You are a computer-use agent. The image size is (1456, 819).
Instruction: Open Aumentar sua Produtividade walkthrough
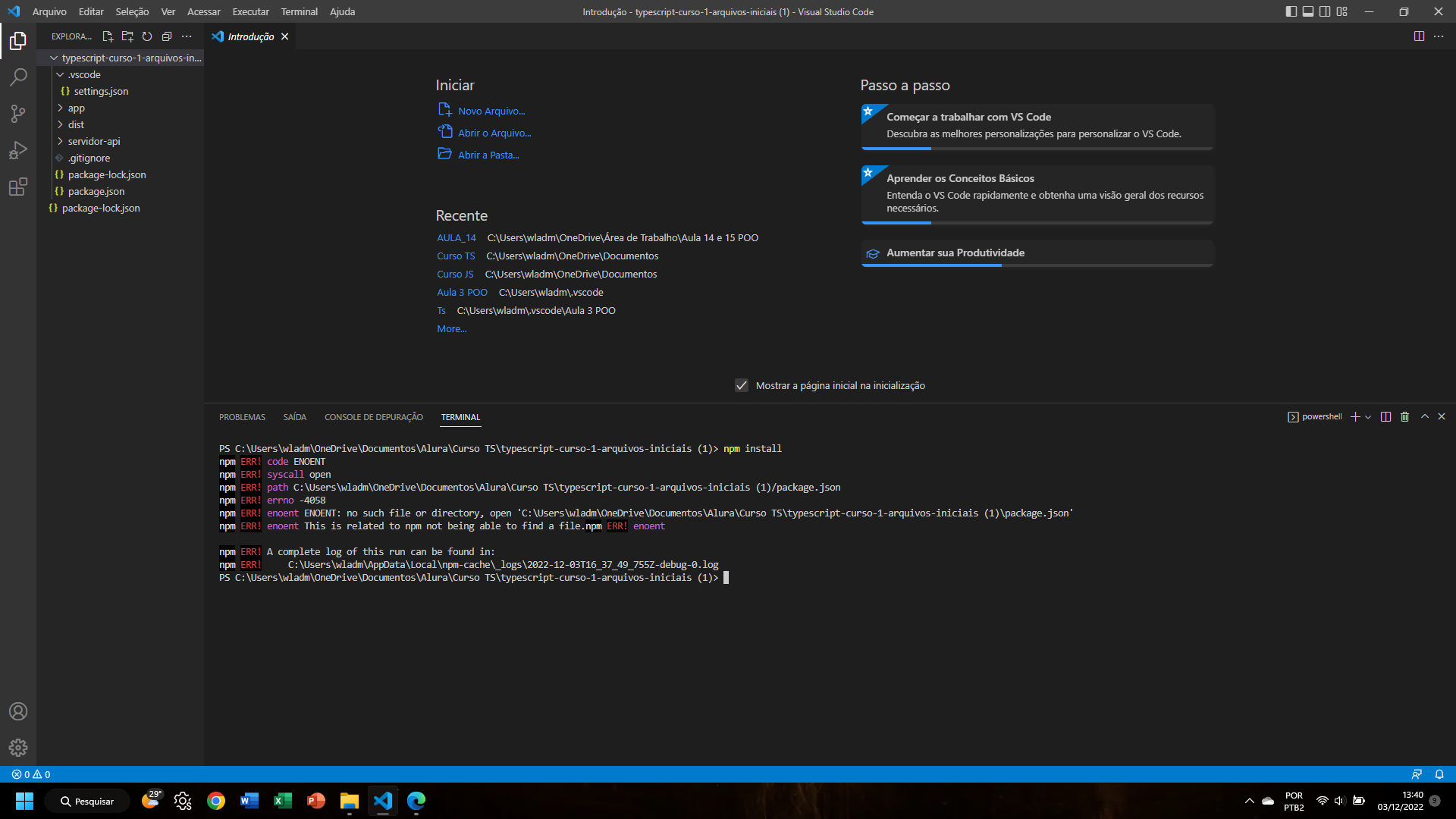pos(1037,253)
